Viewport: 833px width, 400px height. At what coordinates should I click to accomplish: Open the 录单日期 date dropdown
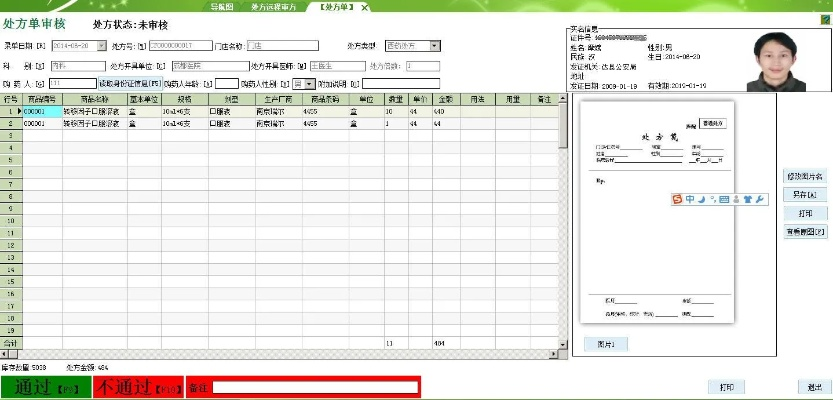click(x=101, y=45)
